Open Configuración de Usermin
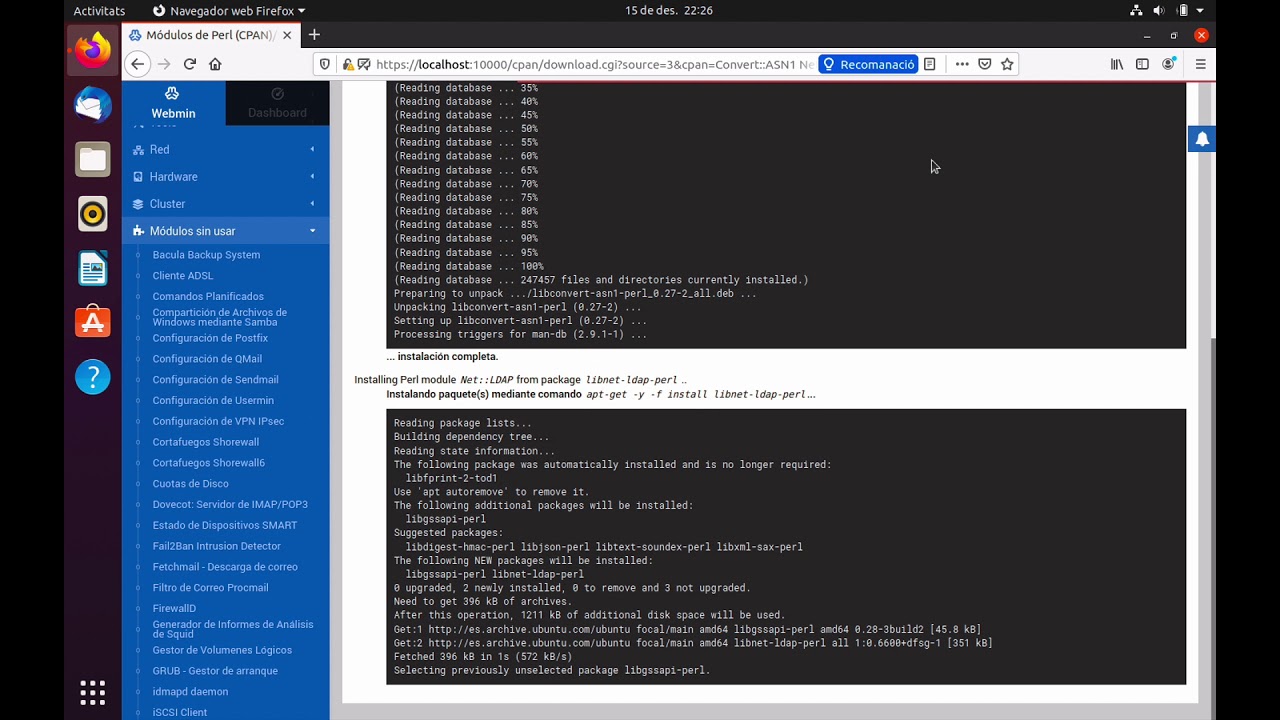 [213, 401]
